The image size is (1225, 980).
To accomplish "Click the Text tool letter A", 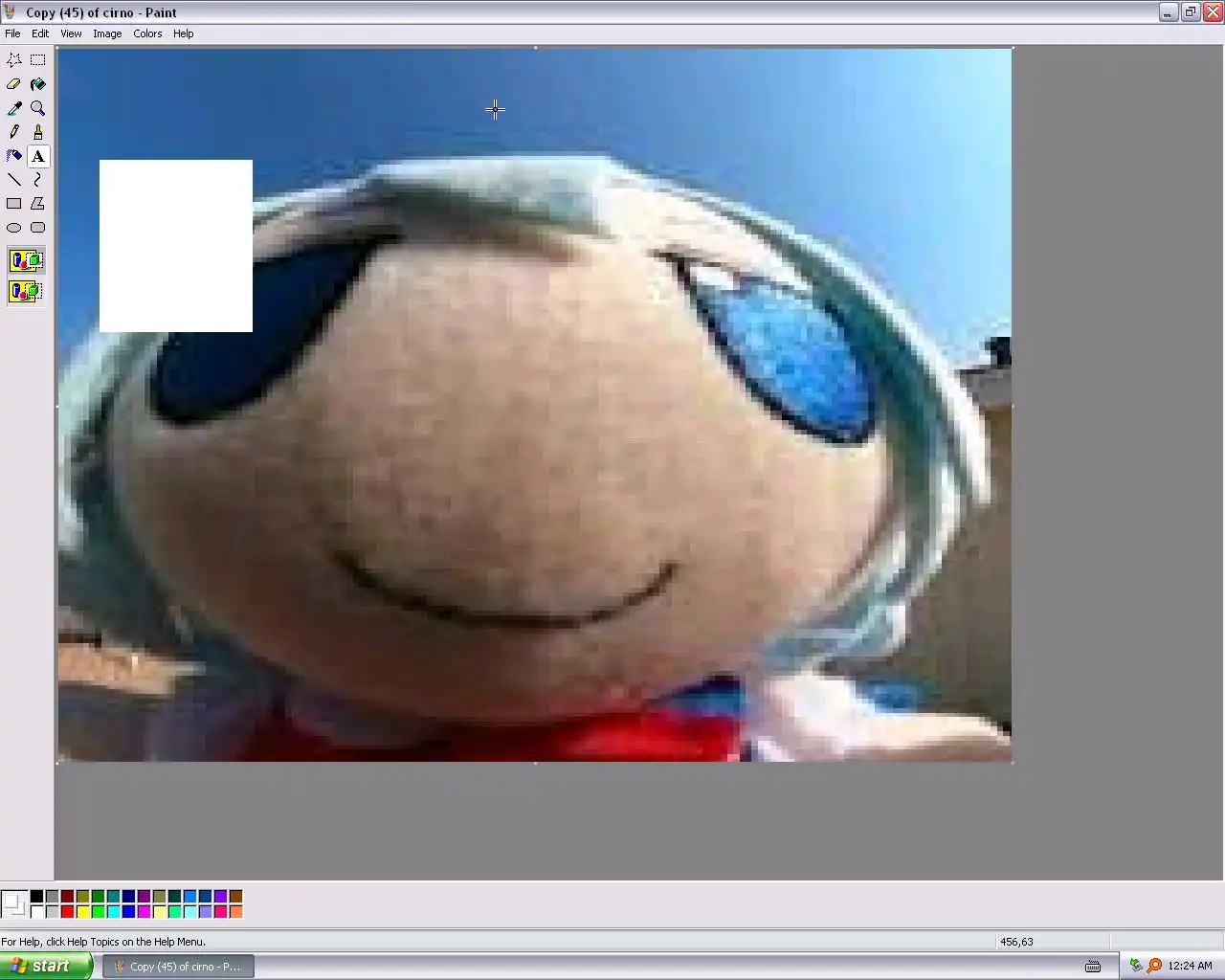I will point(38,156).
